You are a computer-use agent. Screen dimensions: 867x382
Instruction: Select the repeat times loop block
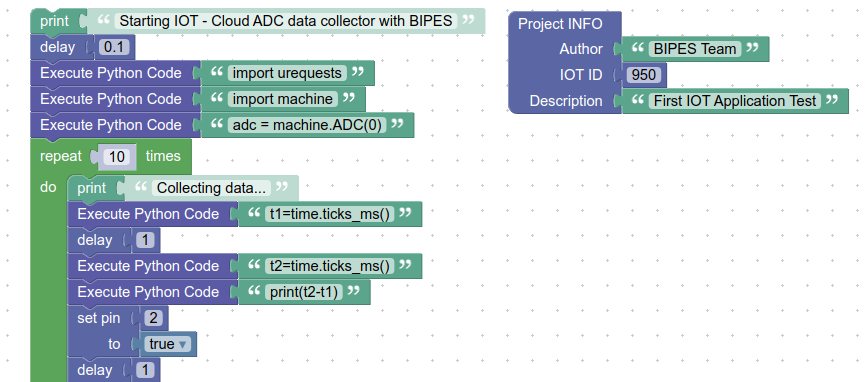point(111,156)
